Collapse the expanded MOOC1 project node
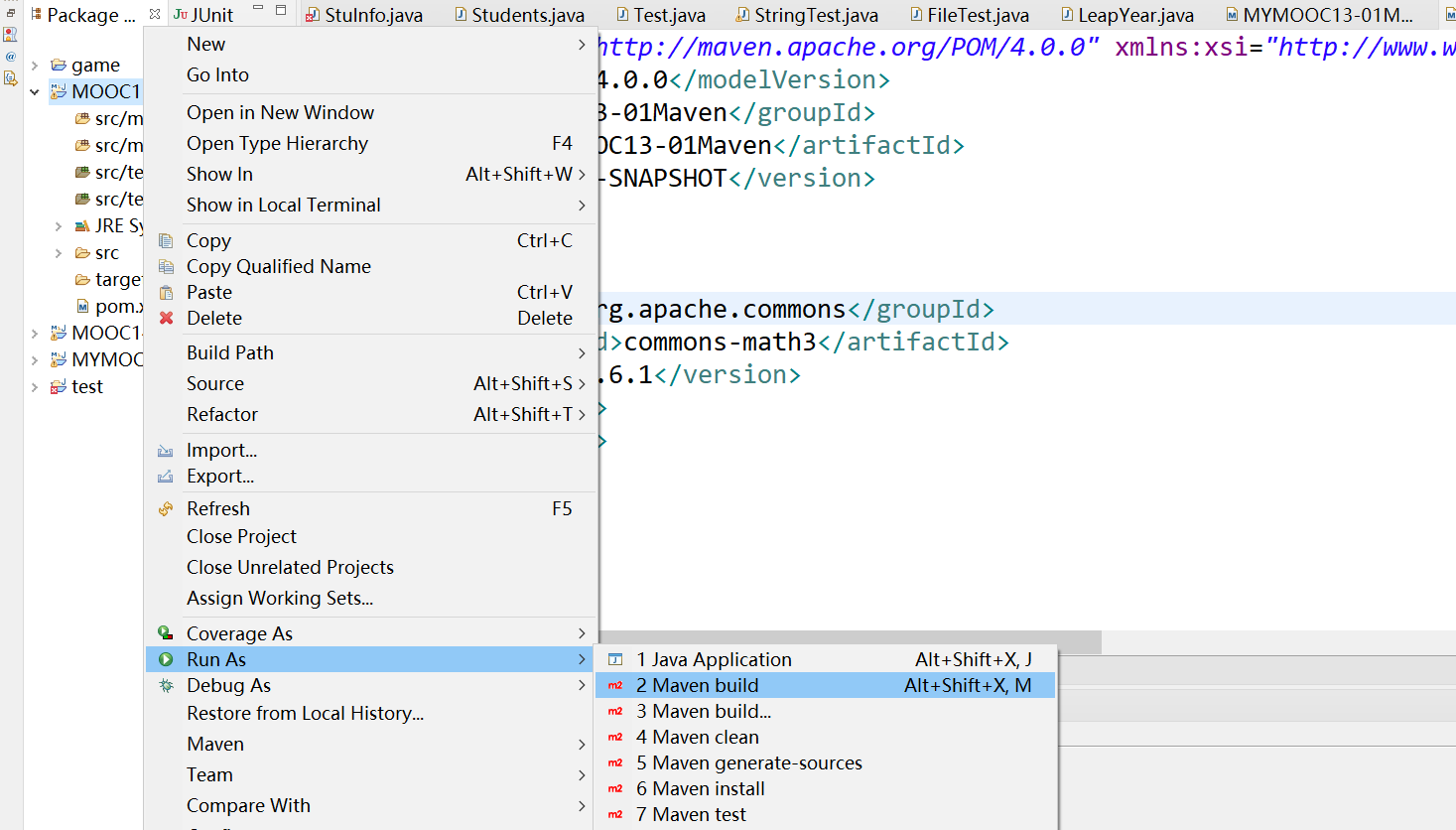This screenshot has width=1456, height=830. [x=35, y=92]
